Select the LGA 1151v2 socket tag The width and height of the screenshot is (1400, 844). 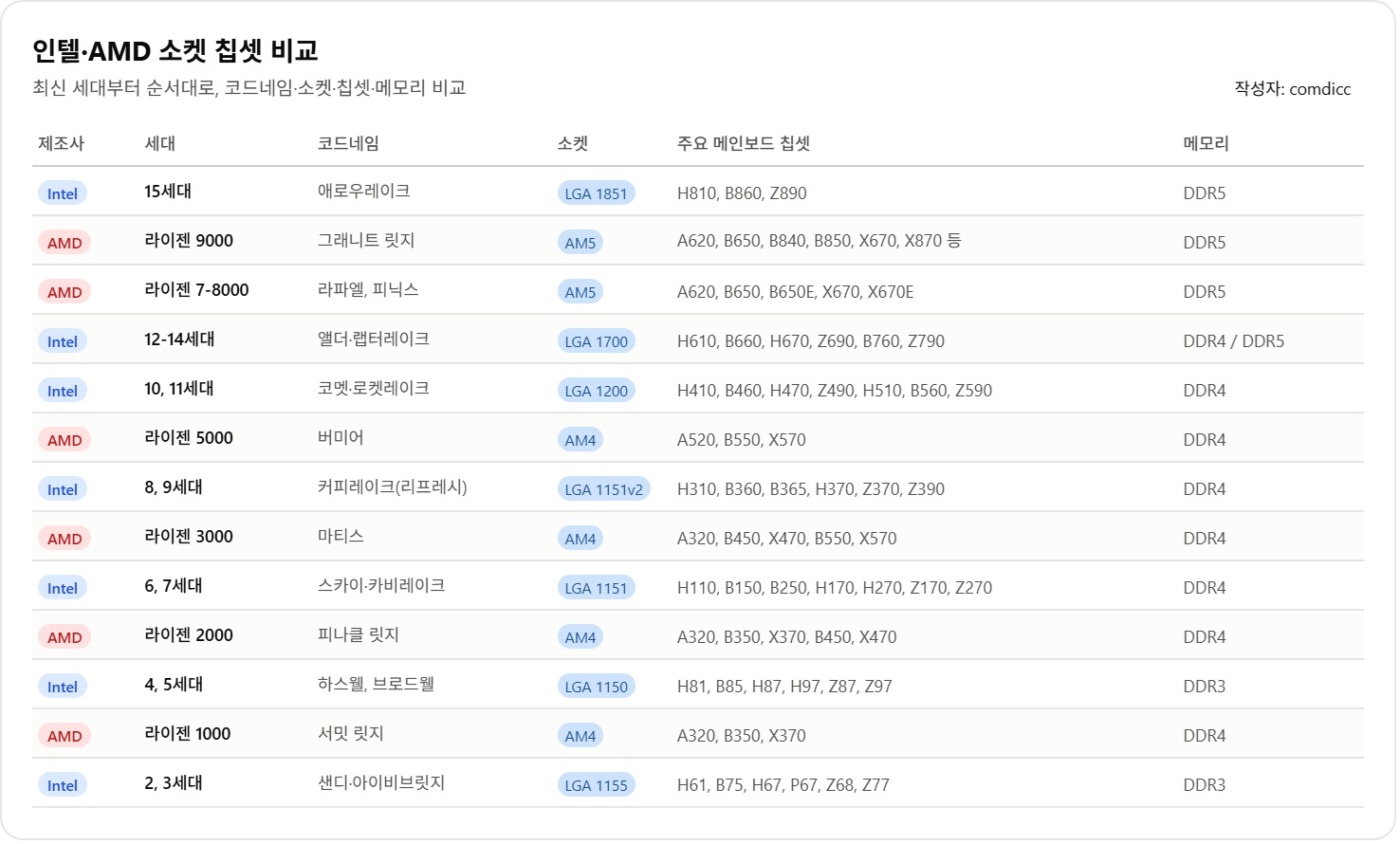point(603,489)
